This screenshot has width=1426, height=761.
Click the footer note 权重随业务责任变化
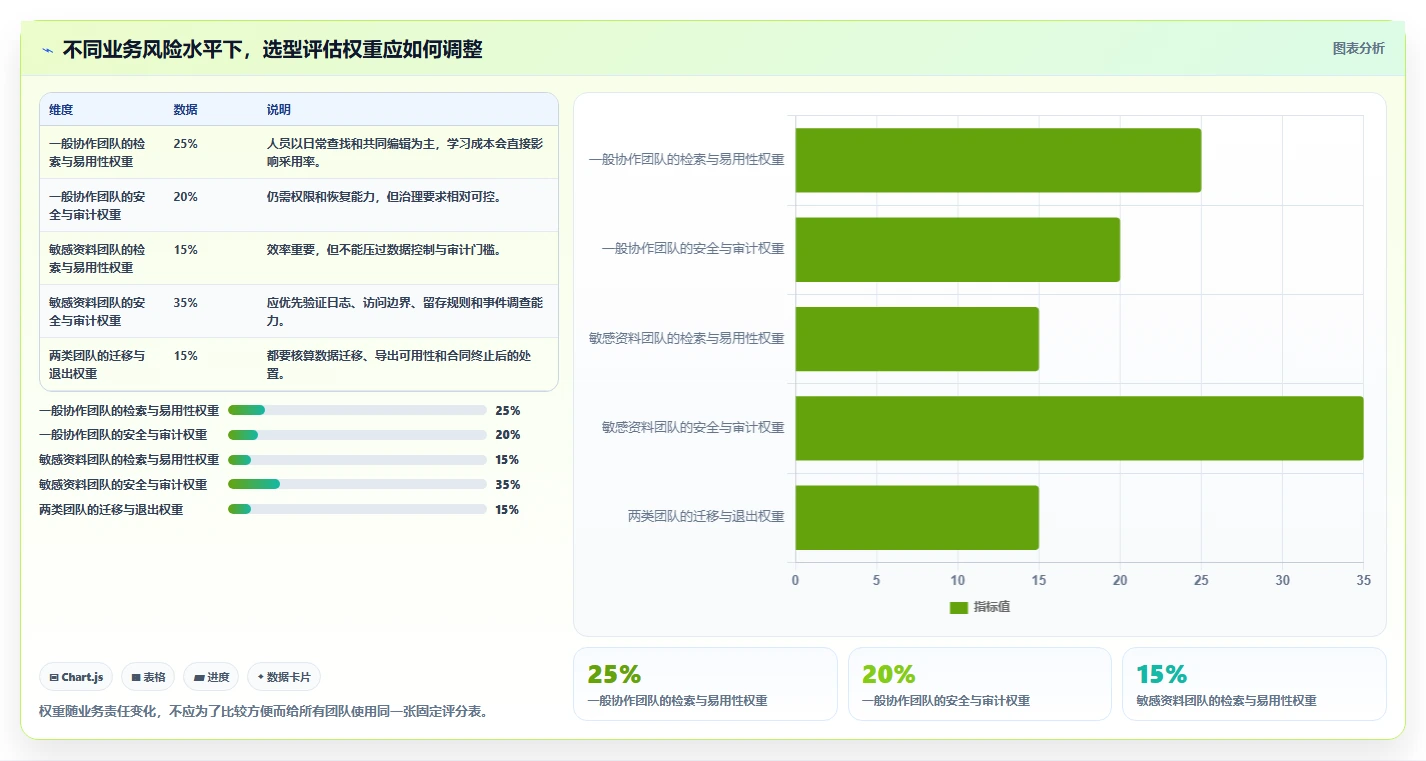click(263, 712)
